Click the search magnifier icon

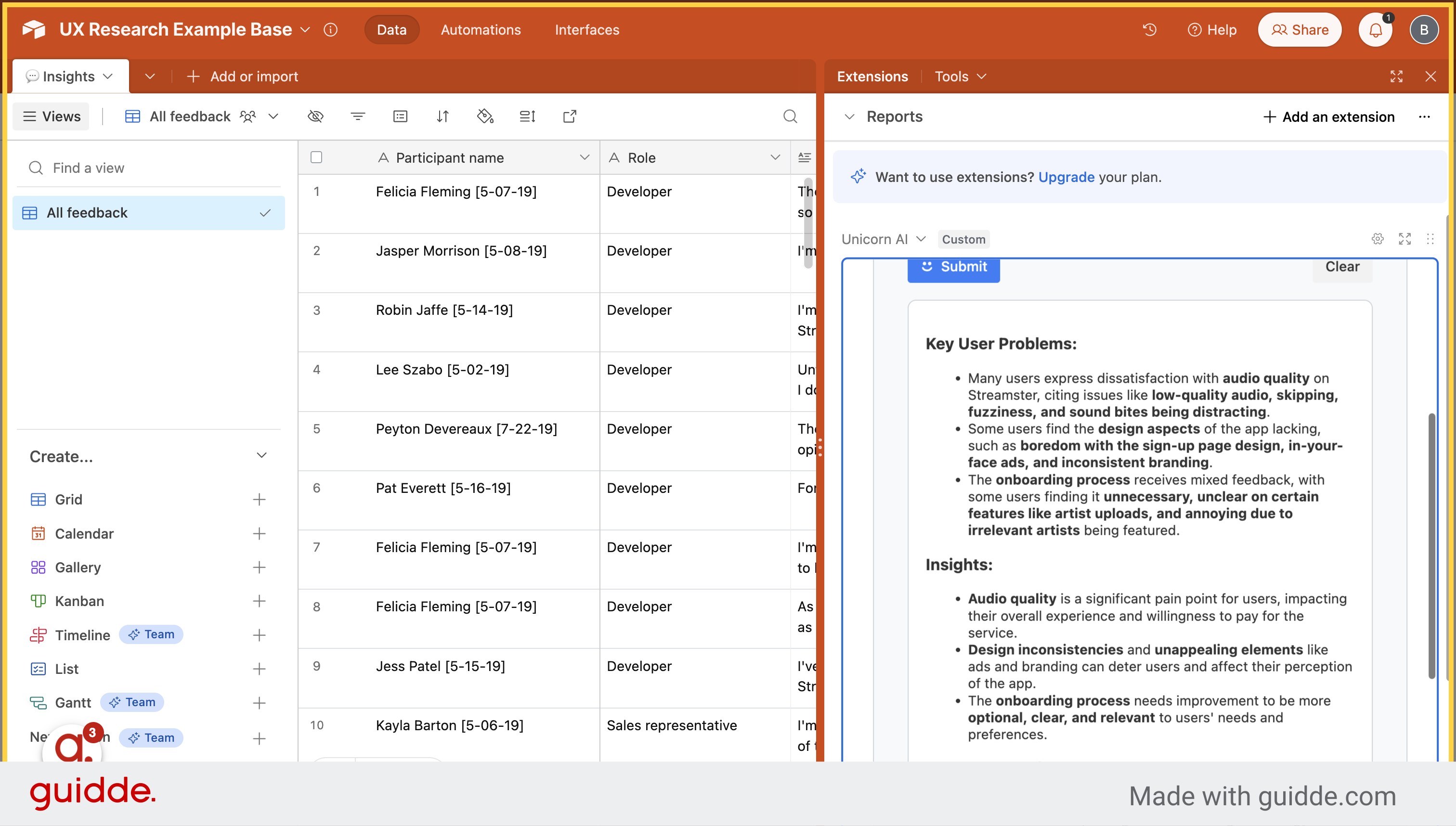(791, 116)
